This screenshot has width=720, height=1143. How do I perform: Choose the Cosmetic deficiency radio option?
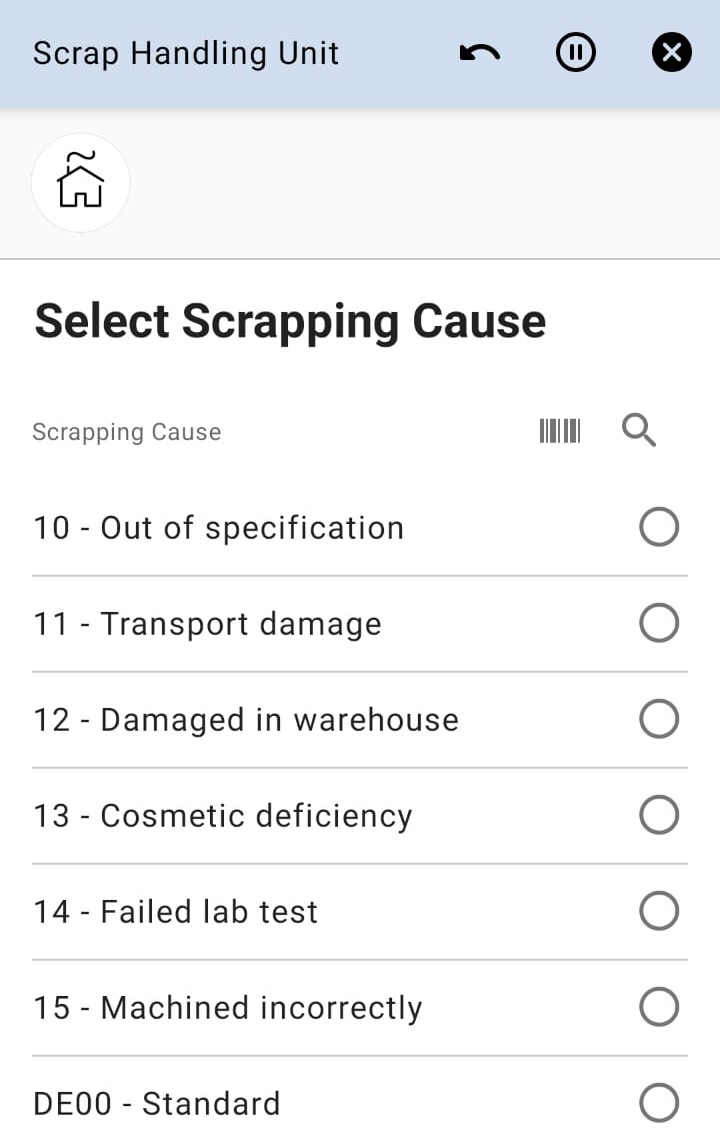[659, 815]
